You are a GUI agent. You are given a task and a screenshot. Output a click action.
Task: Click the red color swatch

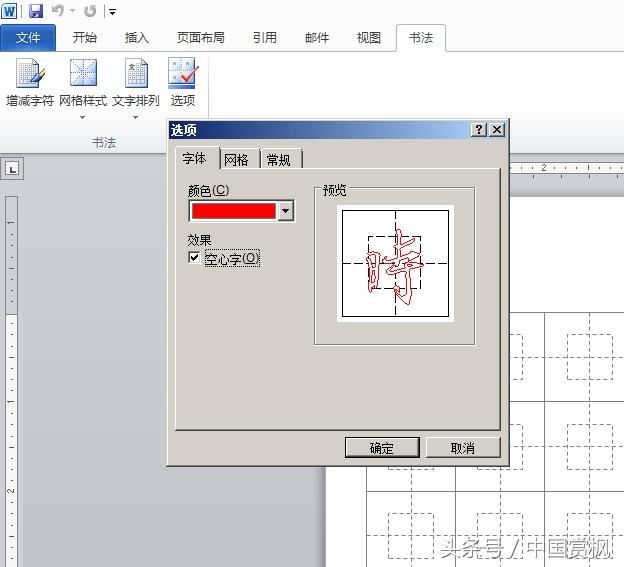(234, 211)
